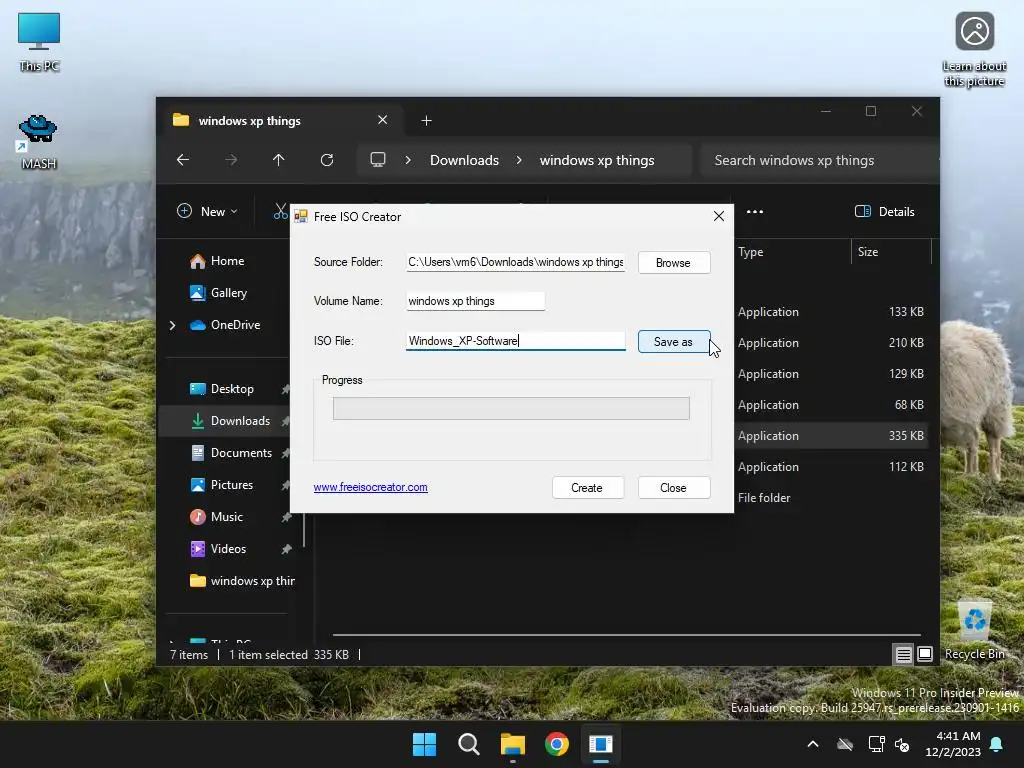Click Create to build the ISO
The image size is (1024, 768).
coord(587,488)
